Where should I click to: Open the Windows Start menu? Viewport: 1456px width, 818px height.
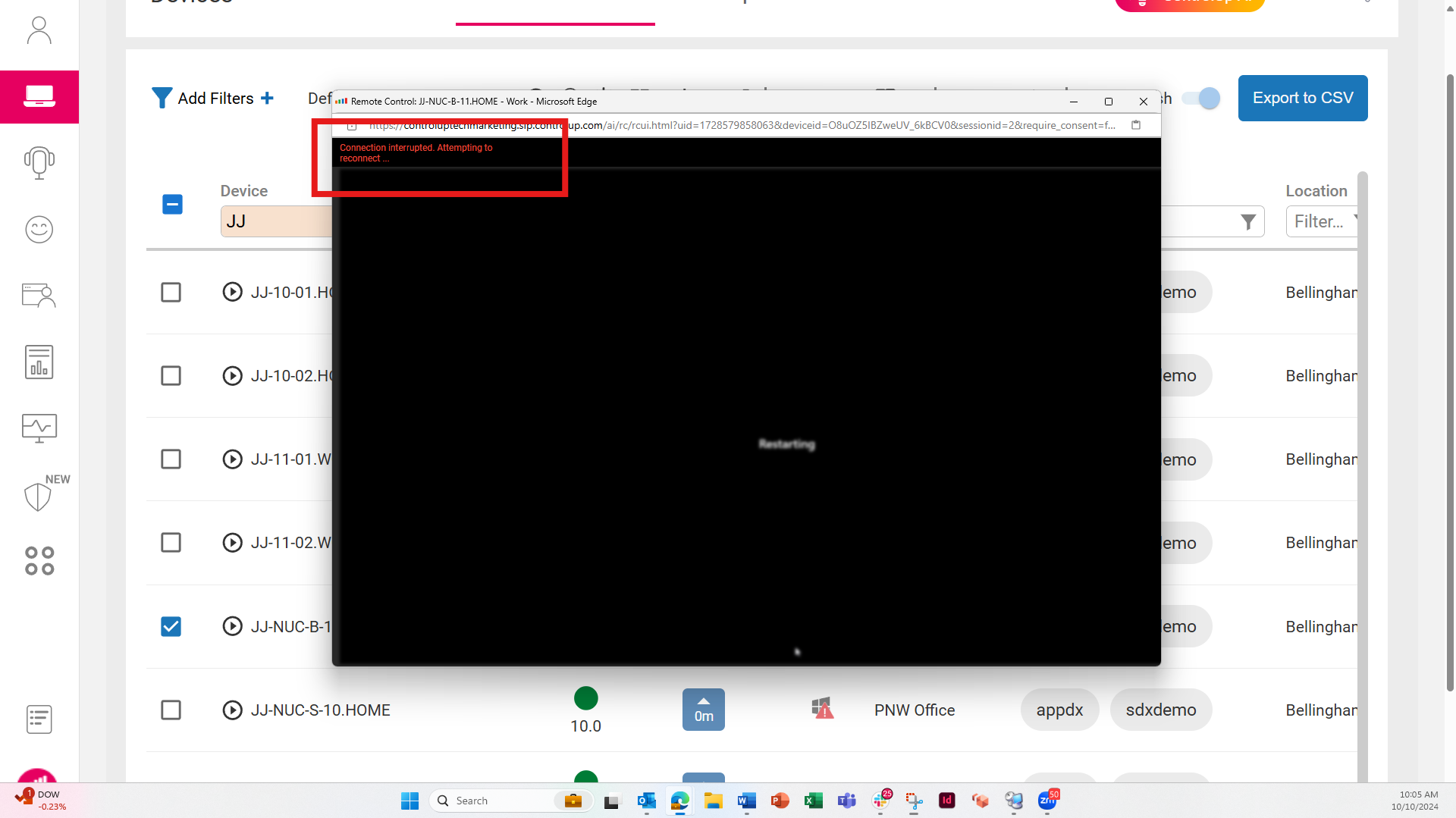pos(409,801)
